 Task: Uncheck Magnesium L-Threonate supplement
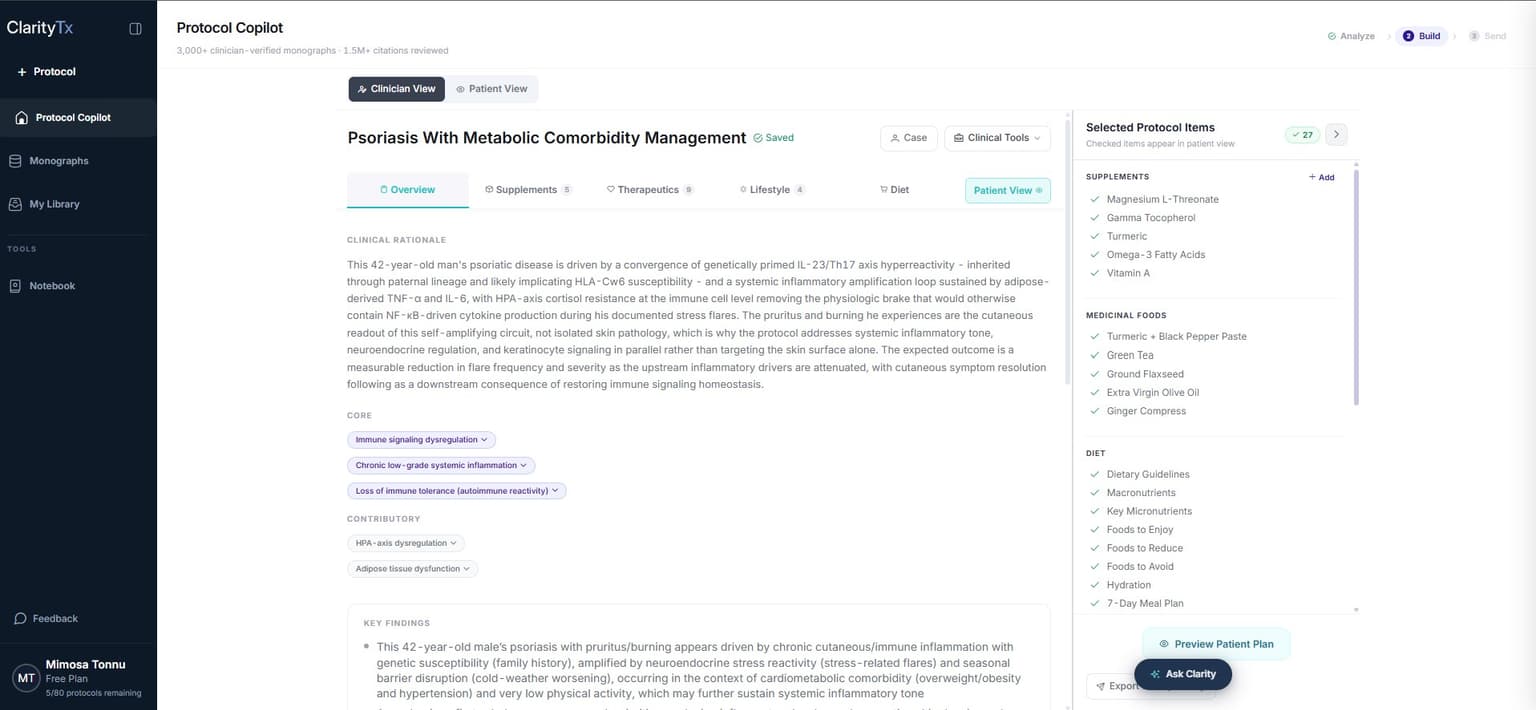(x=1095, y=200)
